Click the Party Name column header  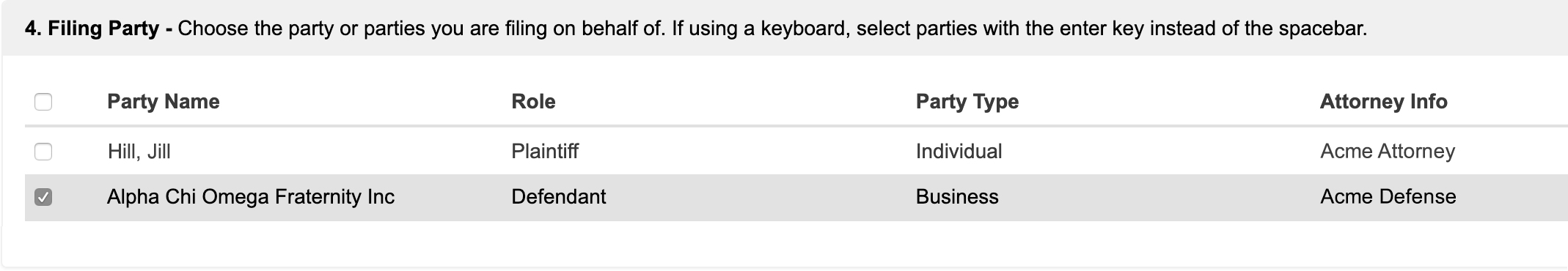coord(163,101)
